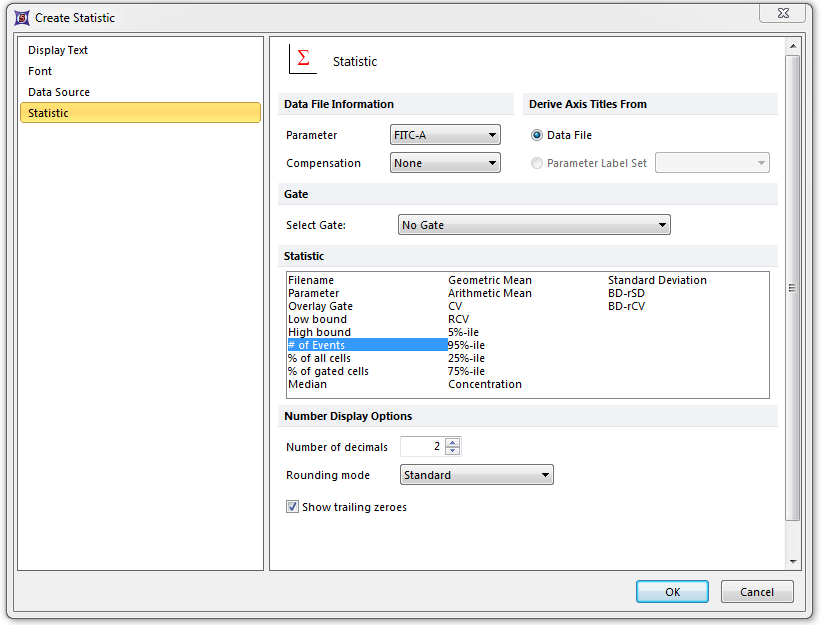
Task: Click the scroll down arrow of the panel
Action: click(x=793, y=562)
